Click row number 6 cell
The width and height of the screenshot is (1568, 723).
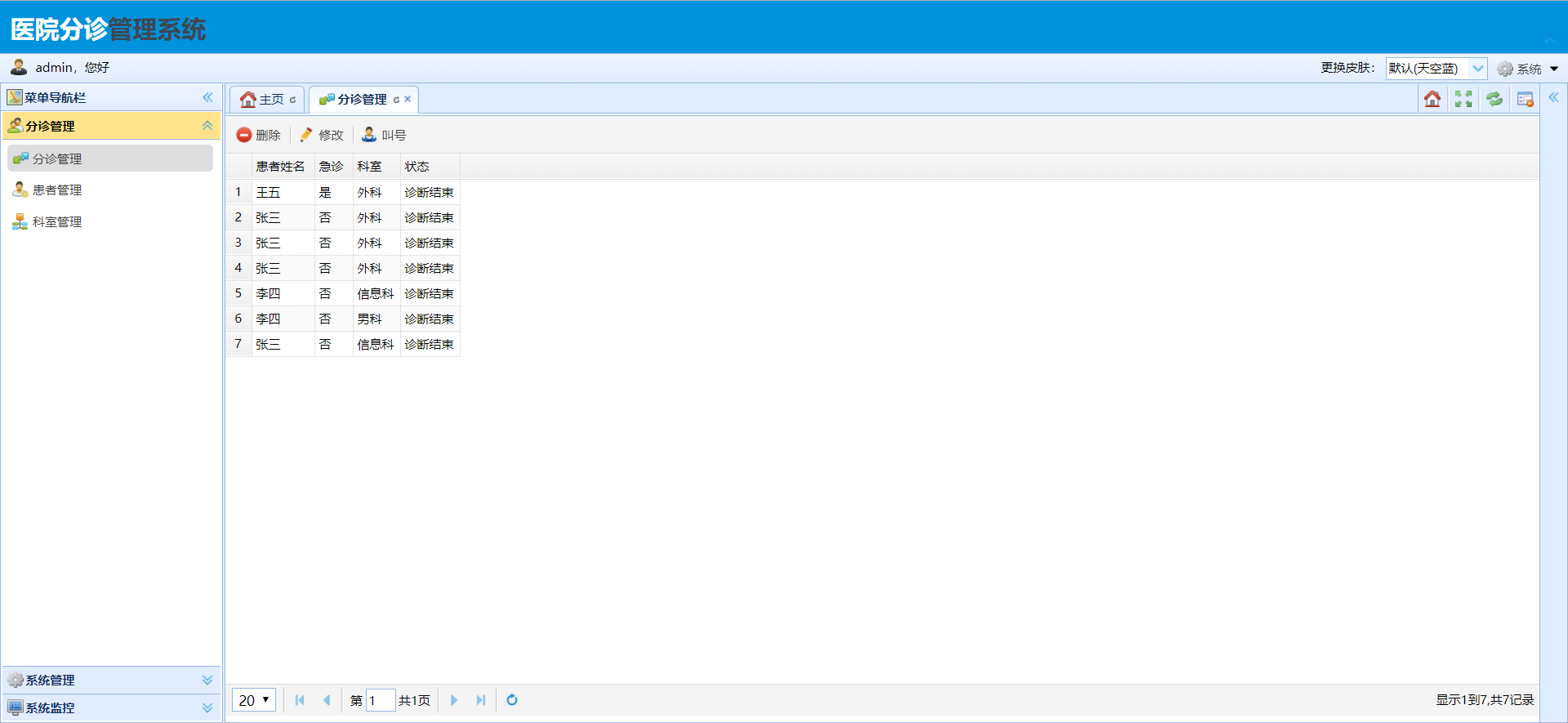pyautogui.click(x=238, y=319)
